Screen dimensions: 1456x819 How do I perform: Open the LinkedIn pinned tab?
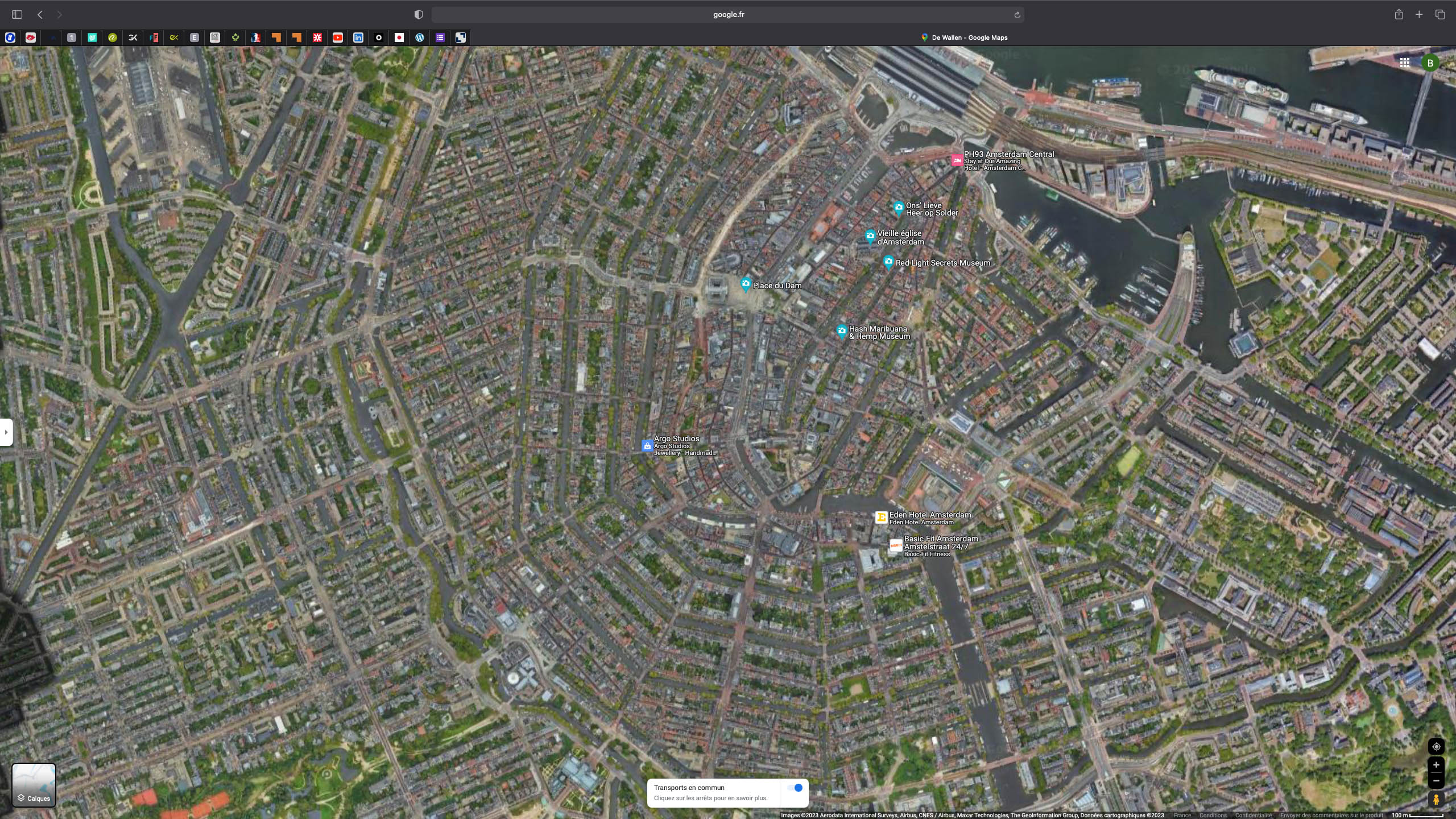coord(358,38)
